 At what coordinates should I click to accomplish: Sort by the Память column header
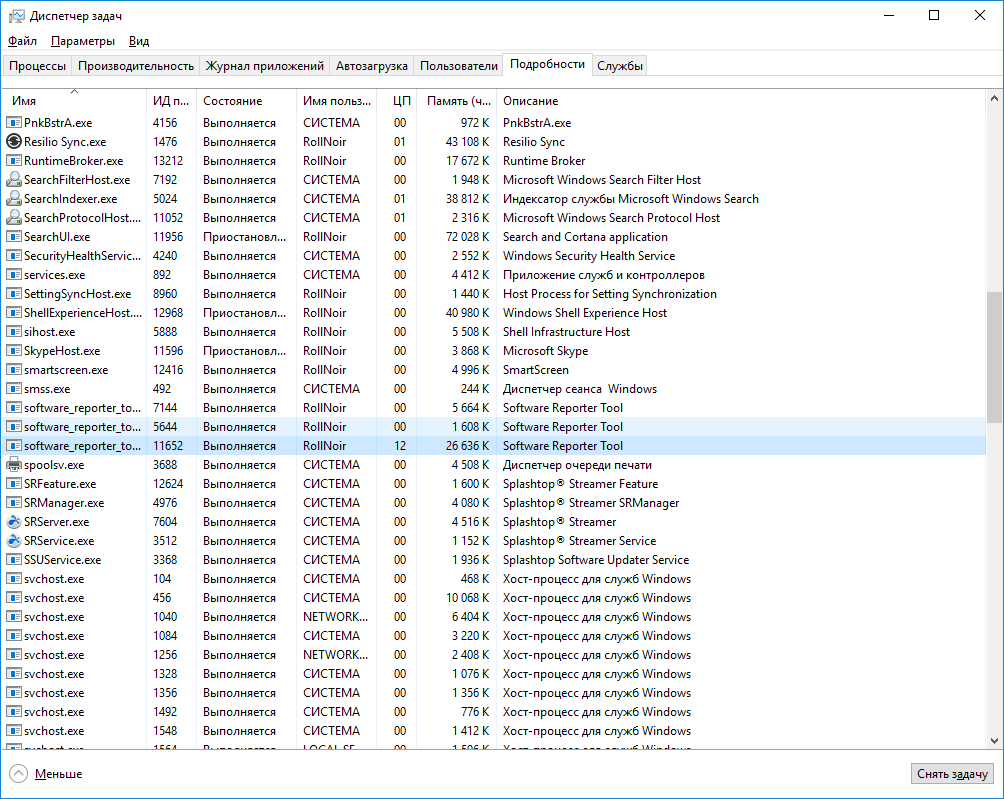pyautogui.click(x=456, y=101)
